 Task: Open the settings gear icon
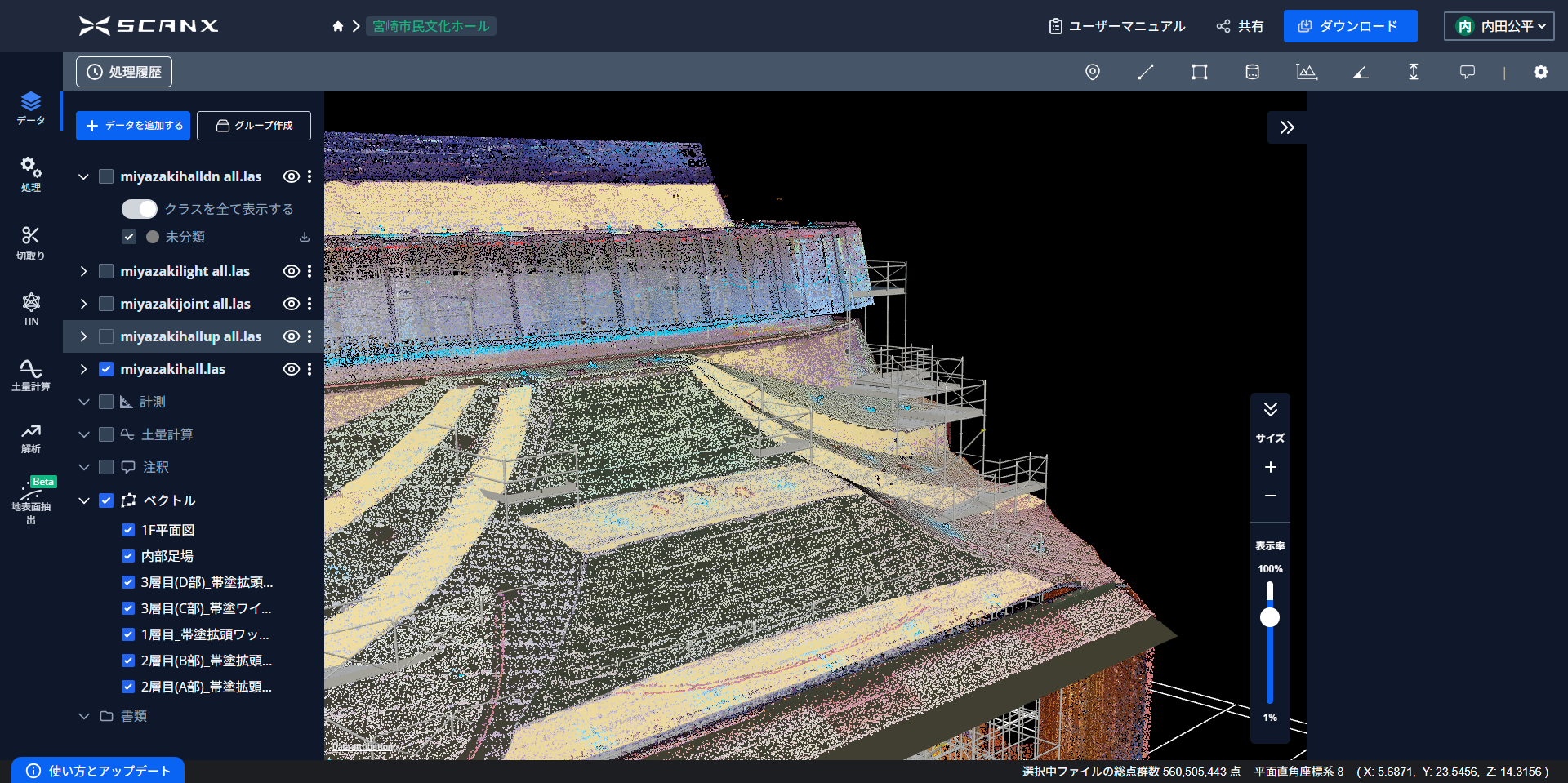(1540, 72)
